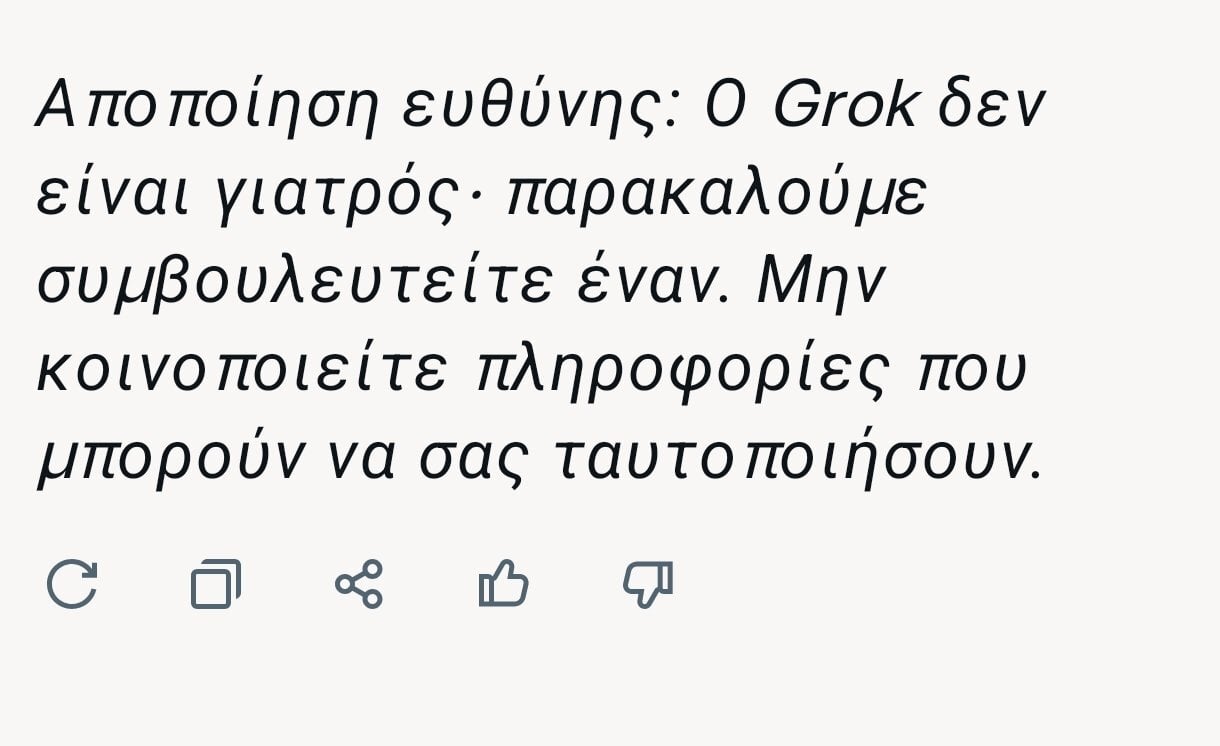Click the word "συμβουλευτείτε"

point(295,283)
